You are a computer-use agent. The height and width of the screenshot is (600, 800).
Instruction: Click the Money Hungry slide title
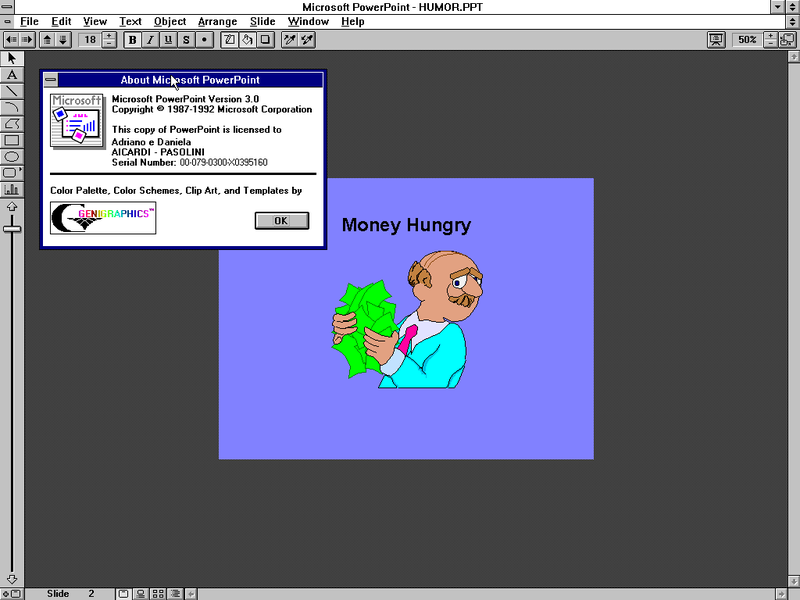pos(406,224)
